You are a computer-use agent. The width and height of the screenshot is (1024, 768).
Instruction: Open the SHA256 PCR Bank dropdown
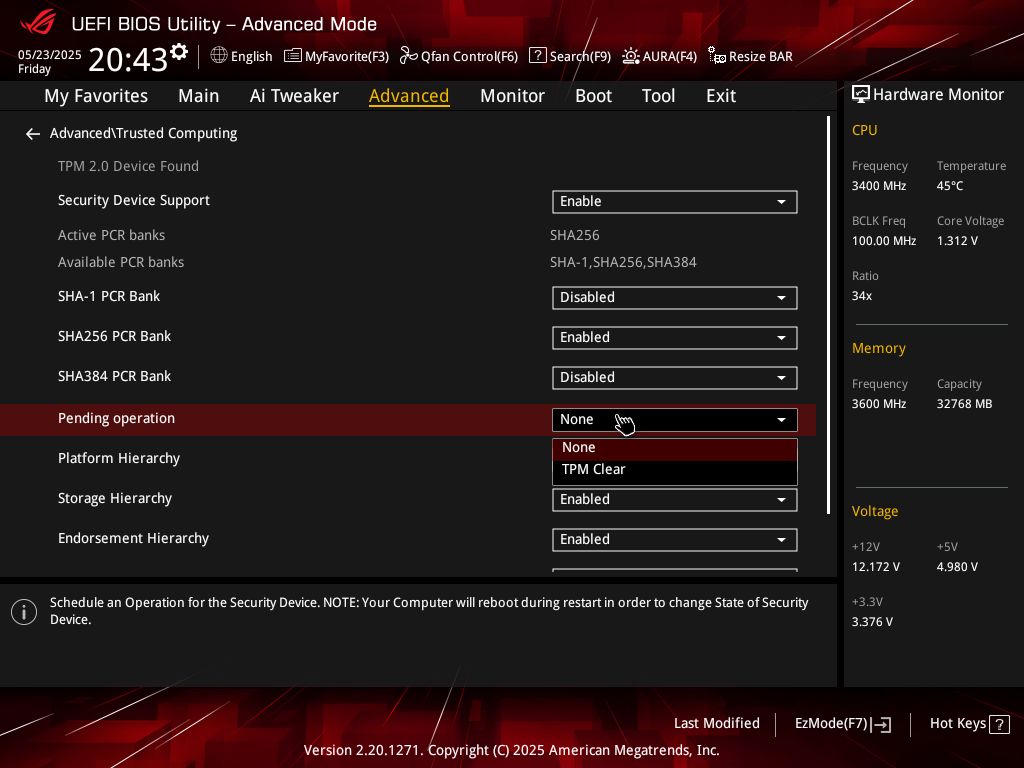[x=675, y=338]
